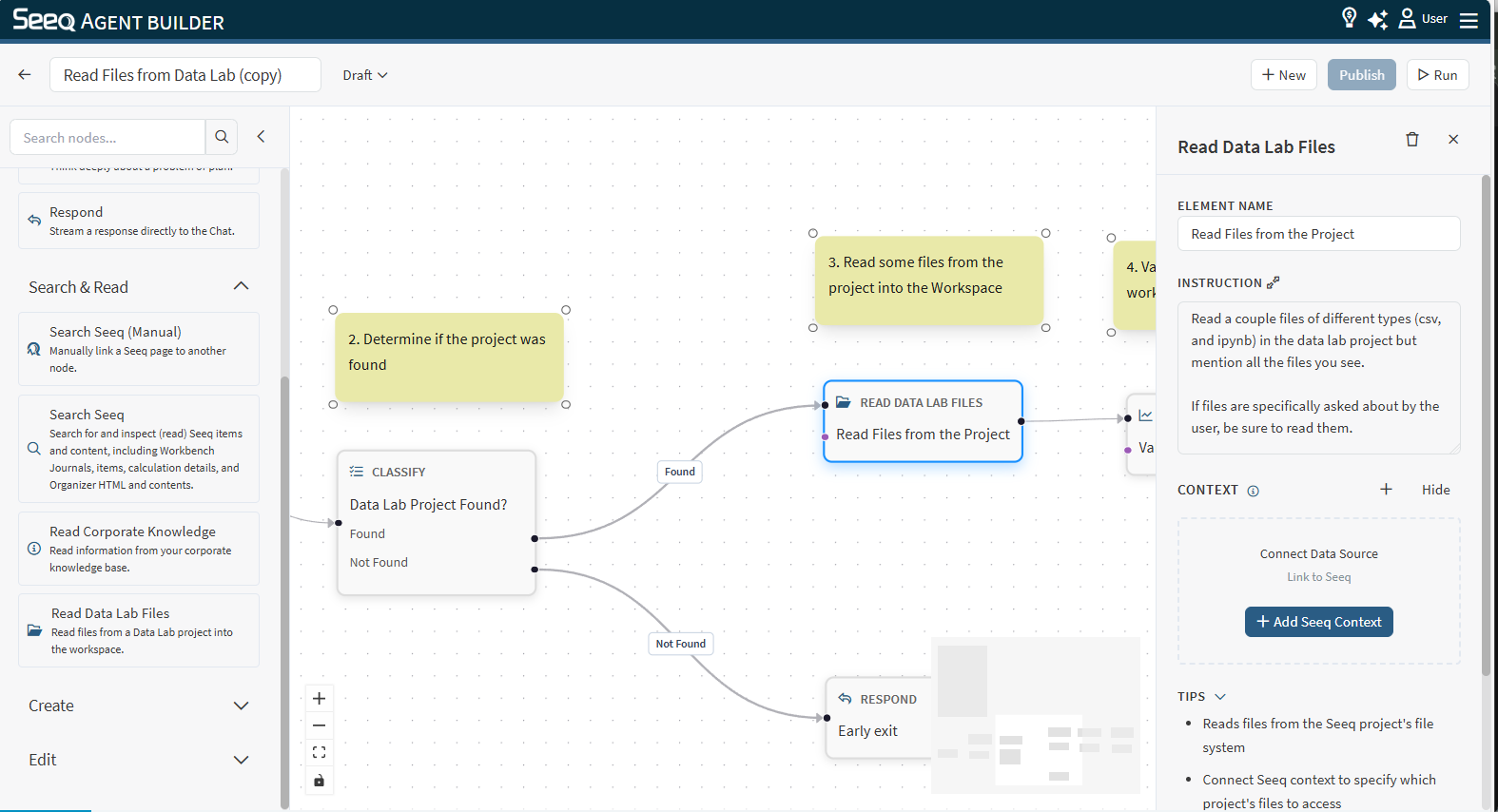Open the Draft status dropdown
Image resolution: width=1498 pixels, height=812 pixels.
365,75
